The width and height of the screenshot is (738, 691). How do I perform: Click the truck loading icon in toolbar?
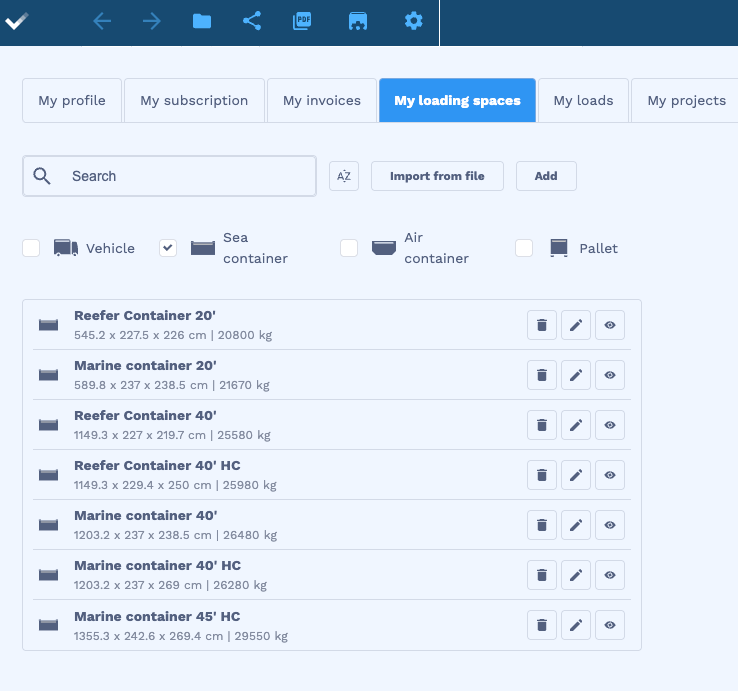[358, 21]
